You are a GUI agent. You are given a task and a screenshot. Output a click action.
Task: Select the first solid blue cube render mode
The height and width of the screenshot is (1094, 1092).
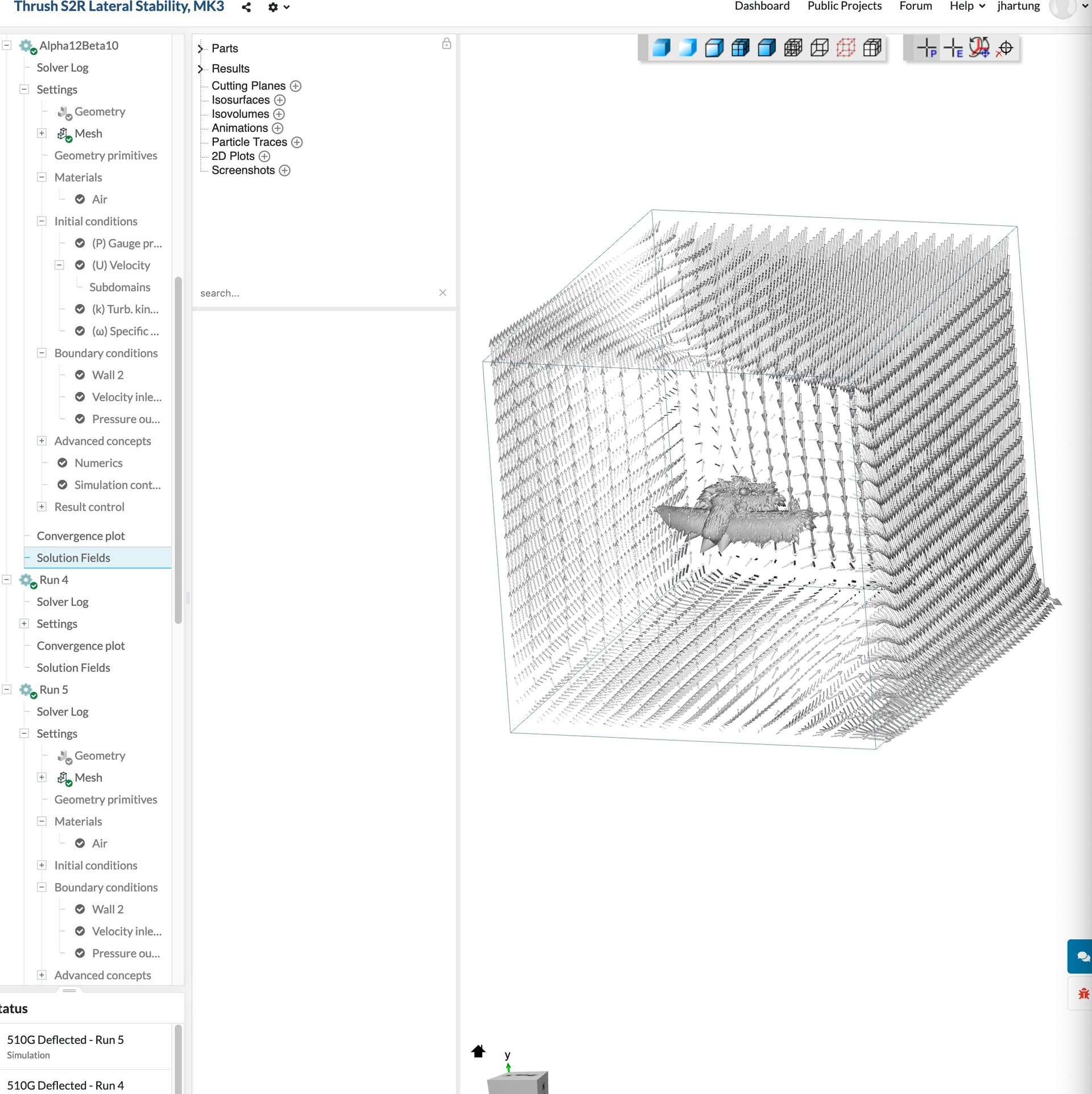(x=661, y=48)
